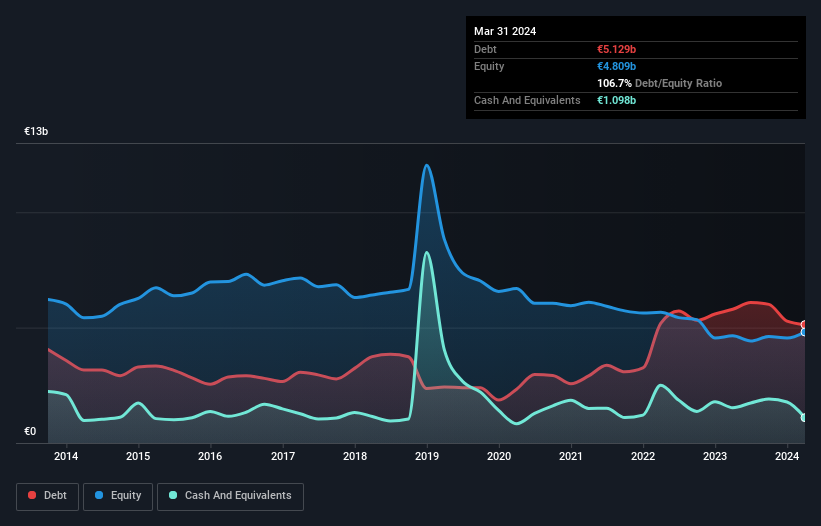
Task: Click the Equity label in tooltip
Action: pyautogui.click(x=489, y=66)
